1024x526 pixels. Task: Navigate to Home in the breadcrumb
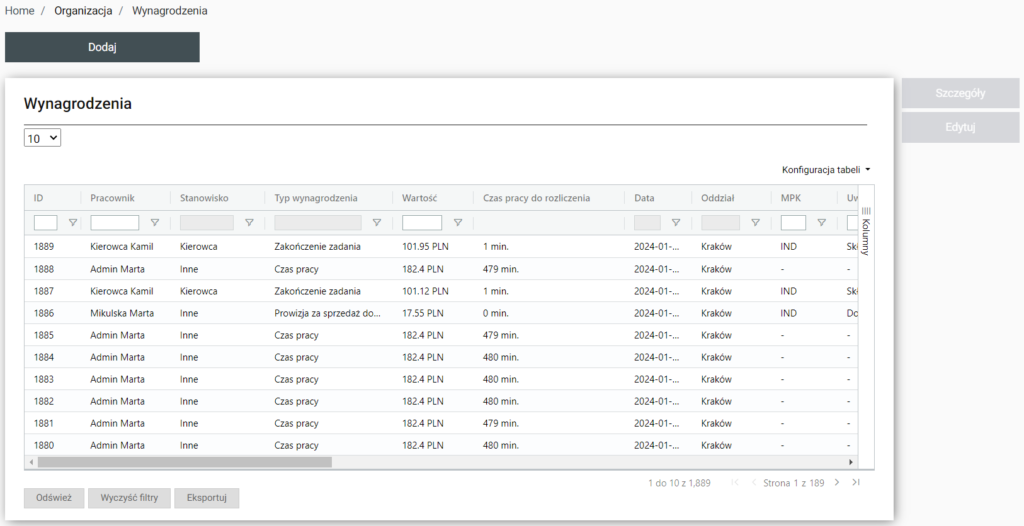click(x=20, y=10)
